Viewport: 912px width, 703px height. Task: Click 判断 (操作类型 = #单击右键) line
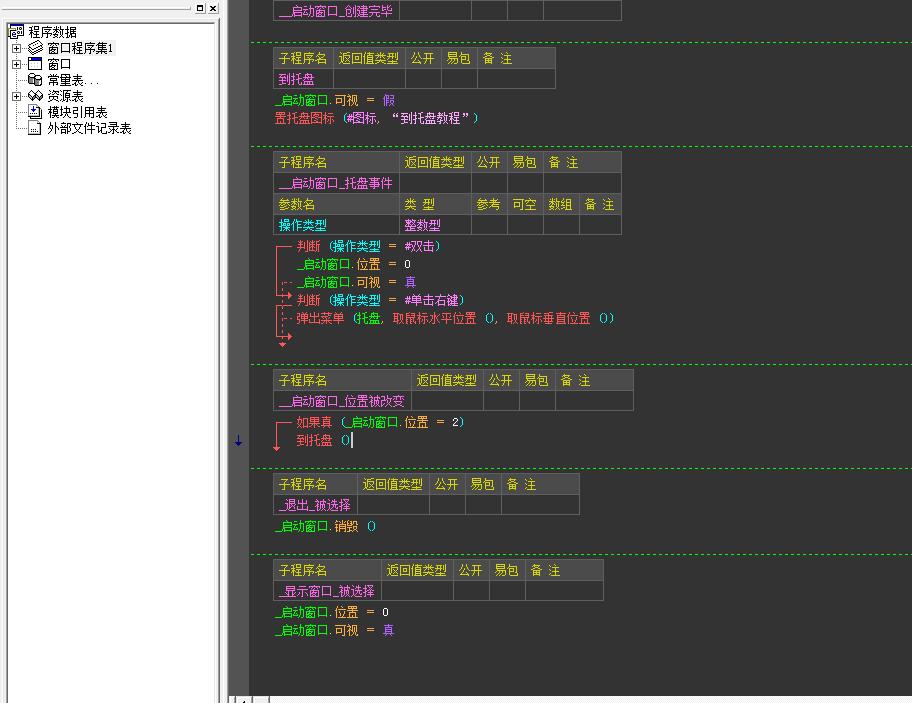[x=380, y=300]
